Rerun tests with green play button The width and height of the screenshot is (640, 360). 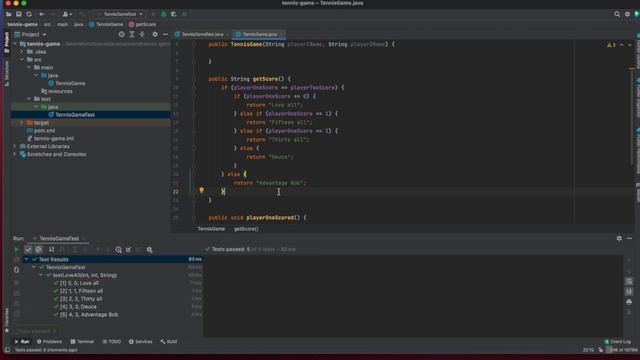pyautogui.click(x=16, y=249)
